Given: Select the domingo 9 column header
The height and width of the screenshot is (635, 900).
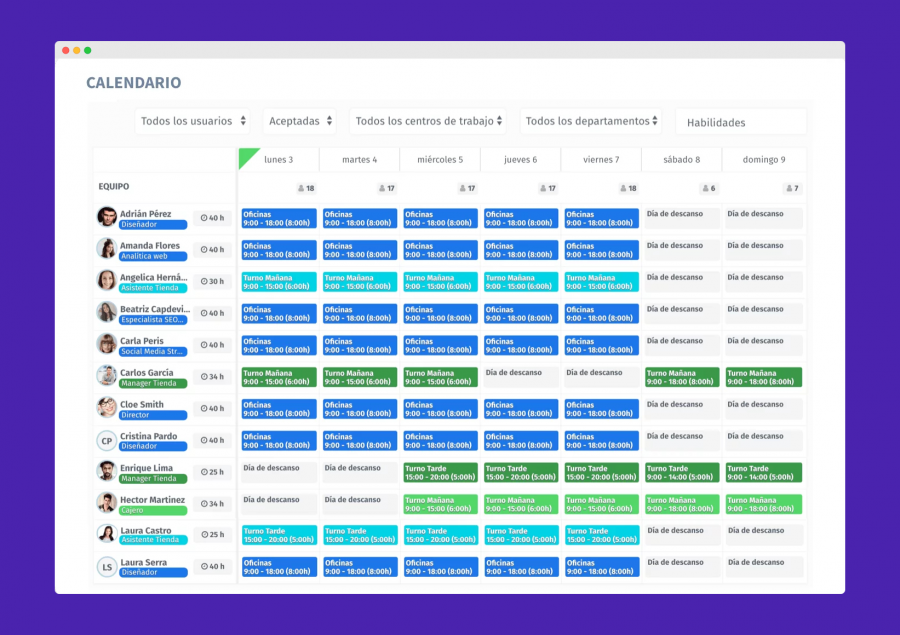Looking at the screenshot, I should [x=764, y=160].
